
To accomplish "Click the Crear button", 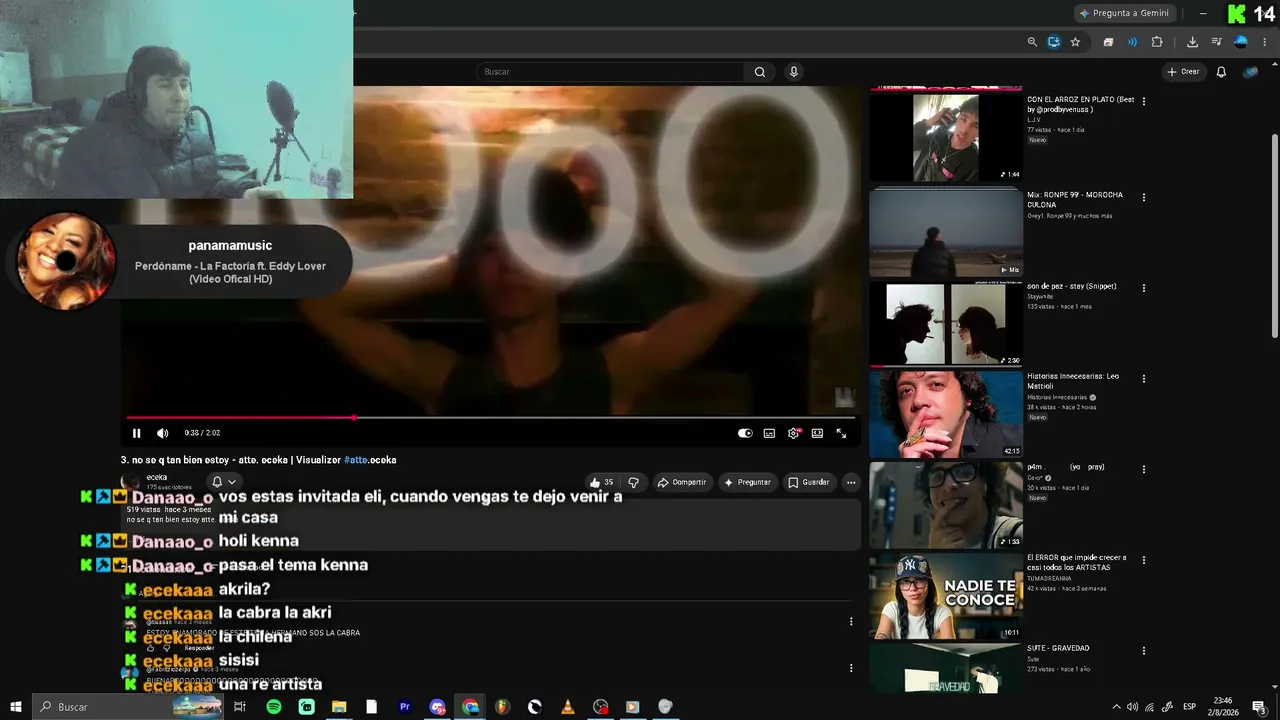I will [1183, 72].
